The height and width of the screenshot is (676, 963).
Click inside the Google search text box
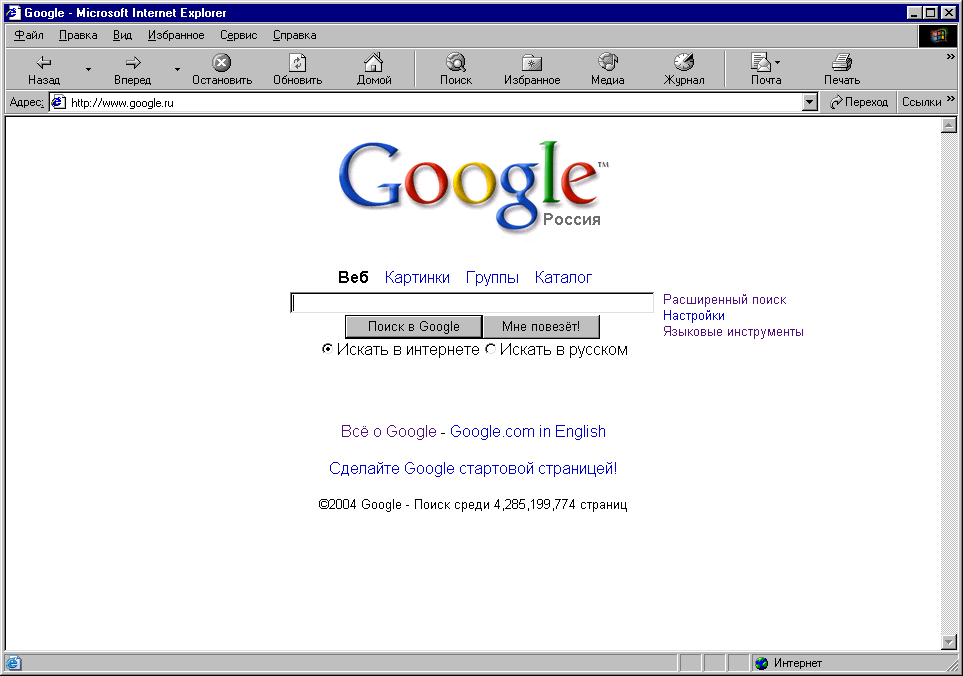coord(472,303)
